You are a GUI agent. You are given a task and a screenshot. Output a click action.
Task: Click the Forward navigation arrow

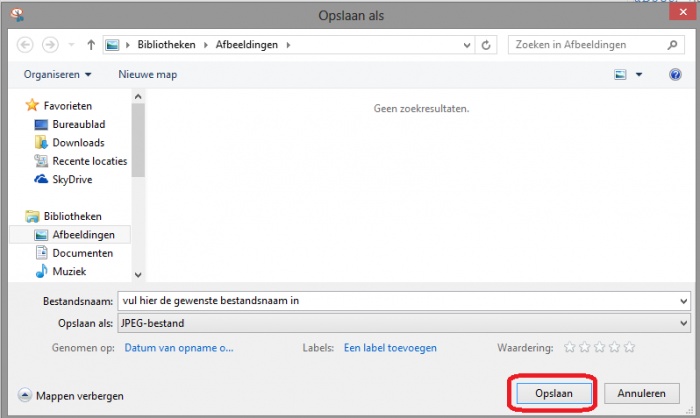click(50, 45)
